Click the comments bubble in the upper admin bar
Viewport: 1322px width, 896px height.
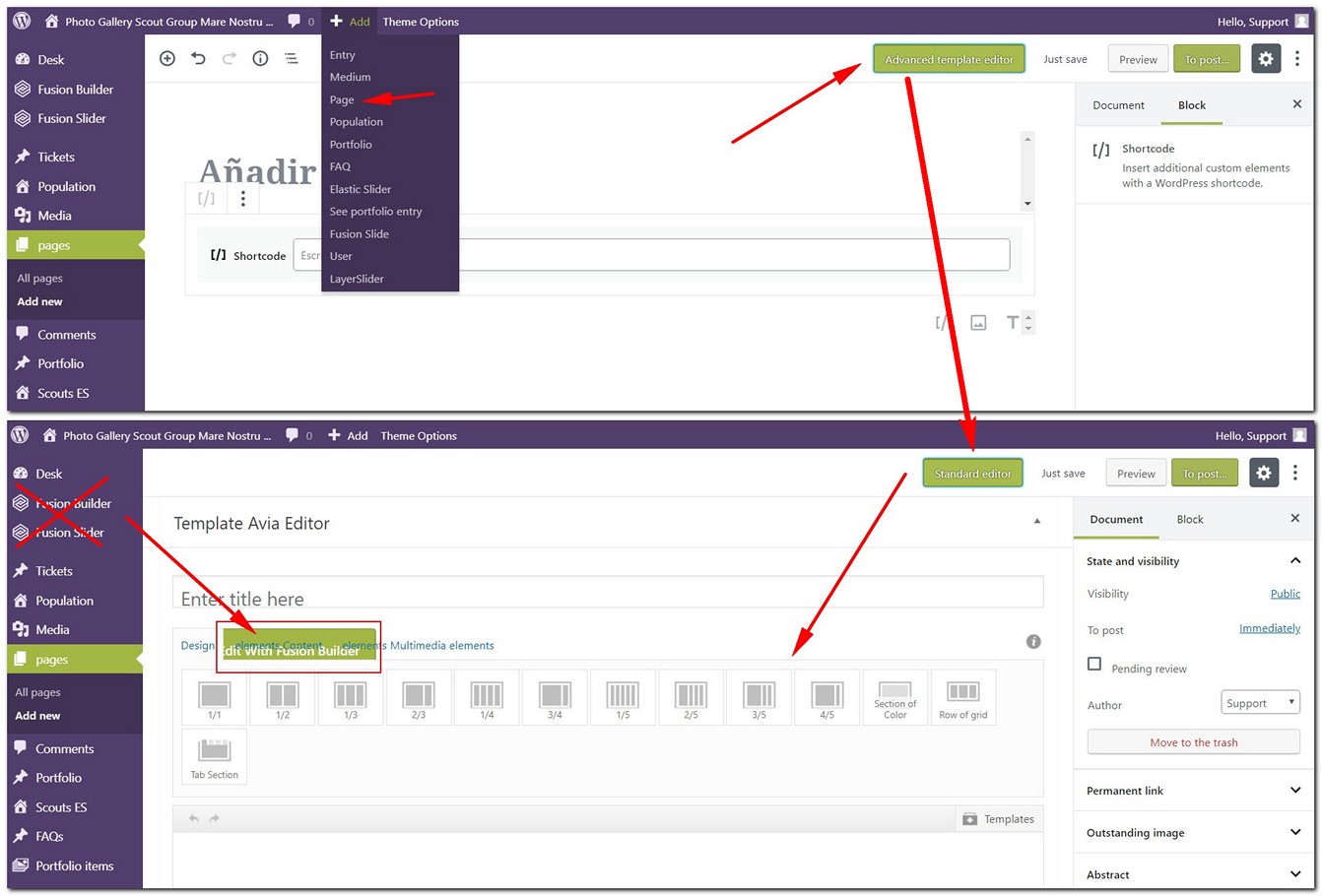295,21
